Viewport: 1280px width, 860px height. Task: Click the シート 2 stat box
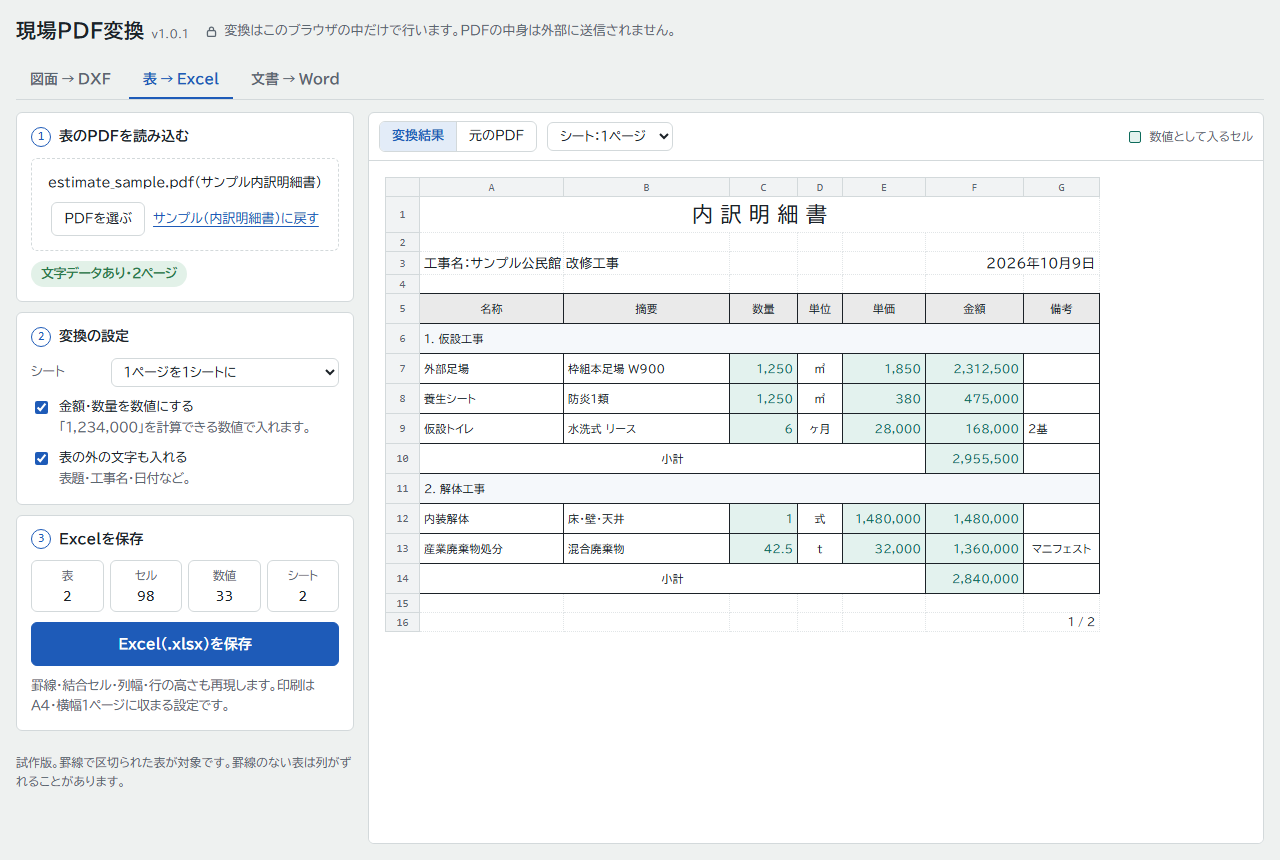click(x=303, y=586)
